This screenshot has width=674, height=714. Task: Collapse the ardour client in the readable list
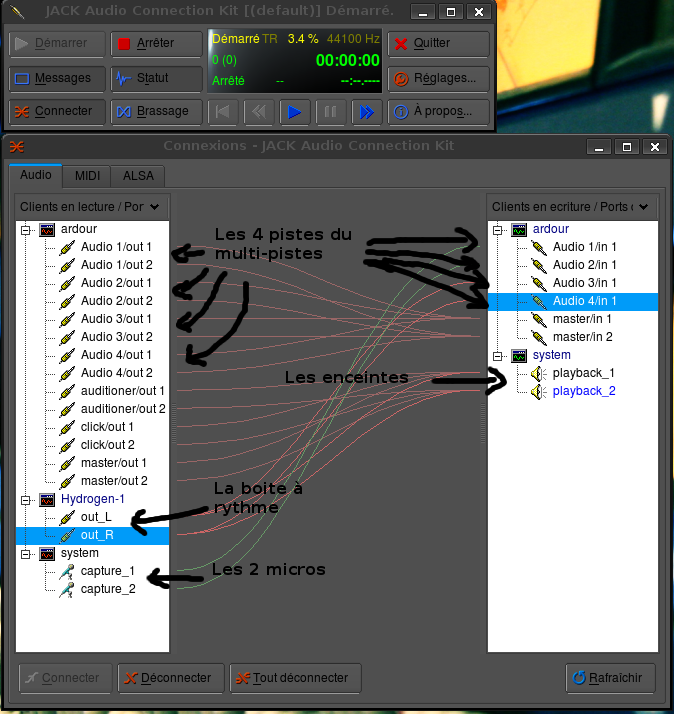pyautogui.click(x=26, y=230)
